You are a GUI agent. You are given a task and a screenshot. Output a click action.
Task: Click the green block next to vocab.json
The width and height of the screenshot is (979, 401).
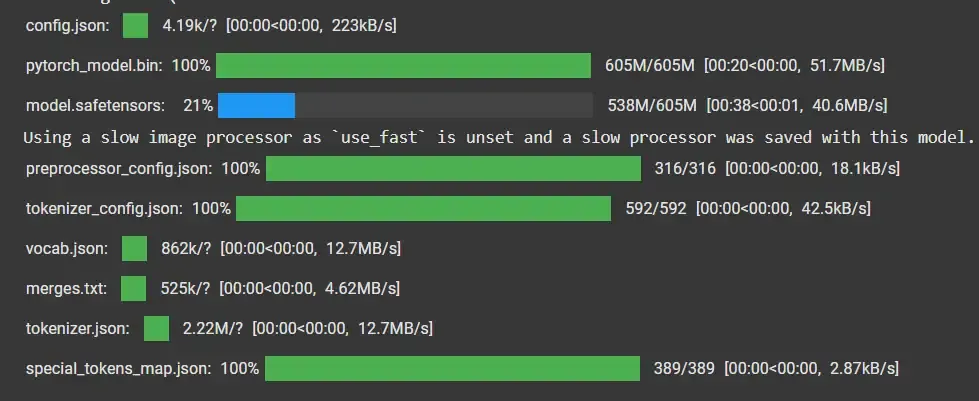click(x=134, y=248)
